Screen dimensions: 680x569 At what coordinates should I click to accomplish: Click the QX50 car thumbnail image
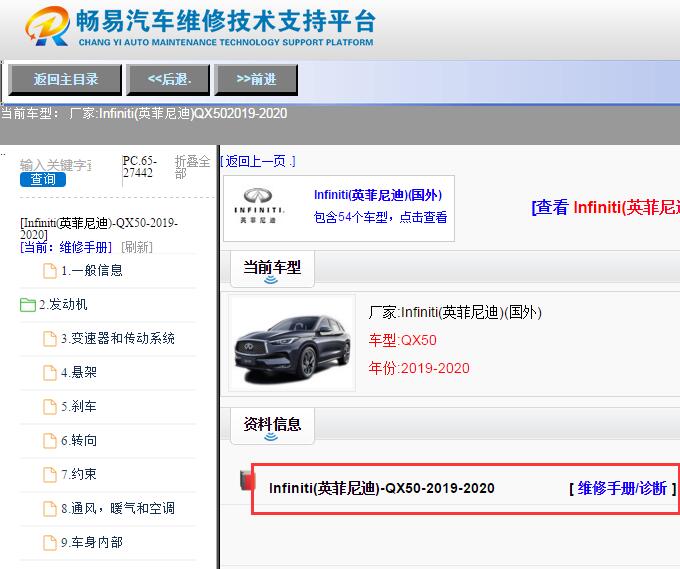click(x=292, y=343)
